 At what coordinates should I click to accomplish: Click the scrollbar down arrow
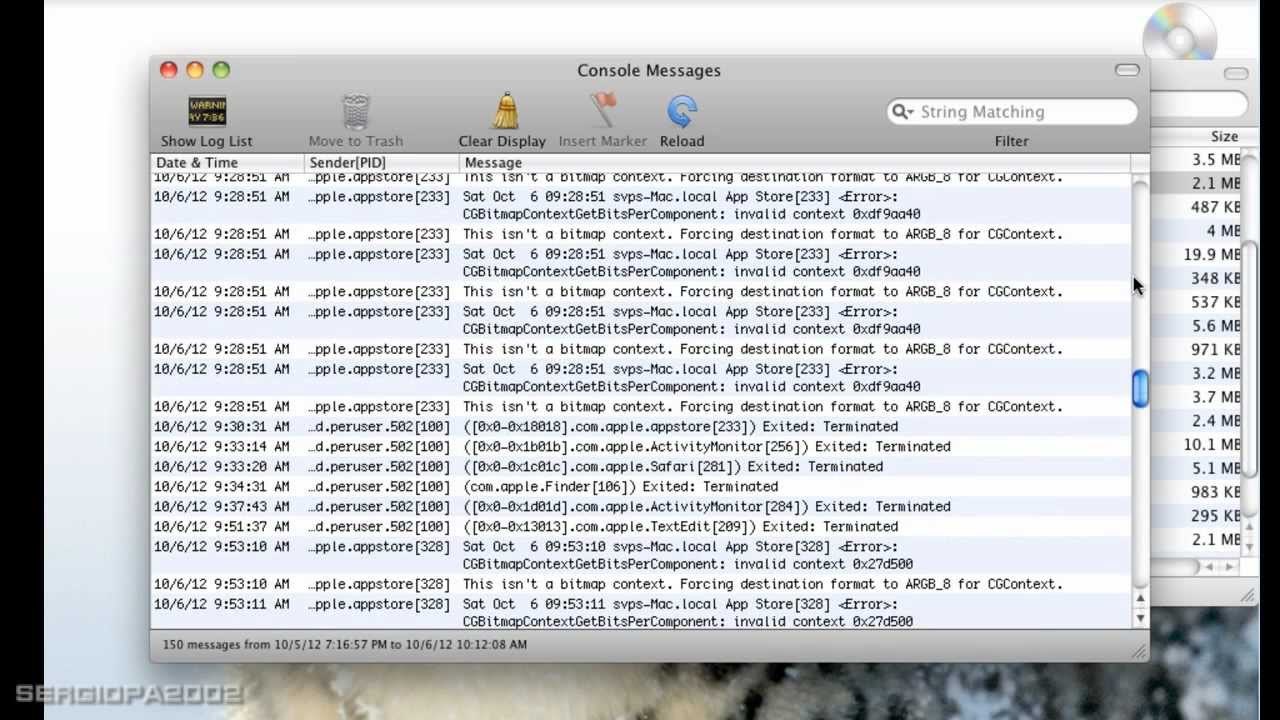(1140, 618)
